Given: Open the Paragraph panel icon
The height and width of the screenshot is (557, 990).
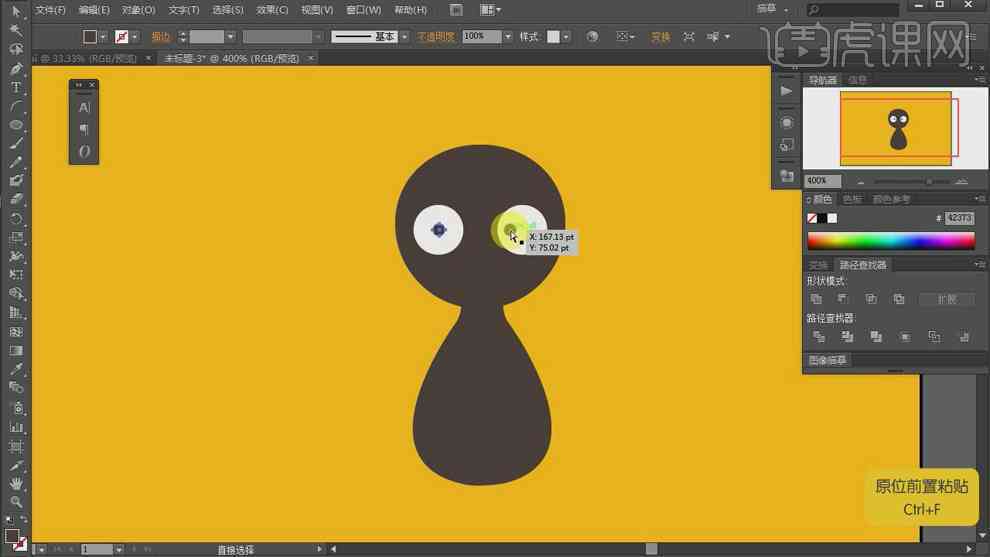Looking at the screenshot, I should pyautogui.click(x=84, y=129).
